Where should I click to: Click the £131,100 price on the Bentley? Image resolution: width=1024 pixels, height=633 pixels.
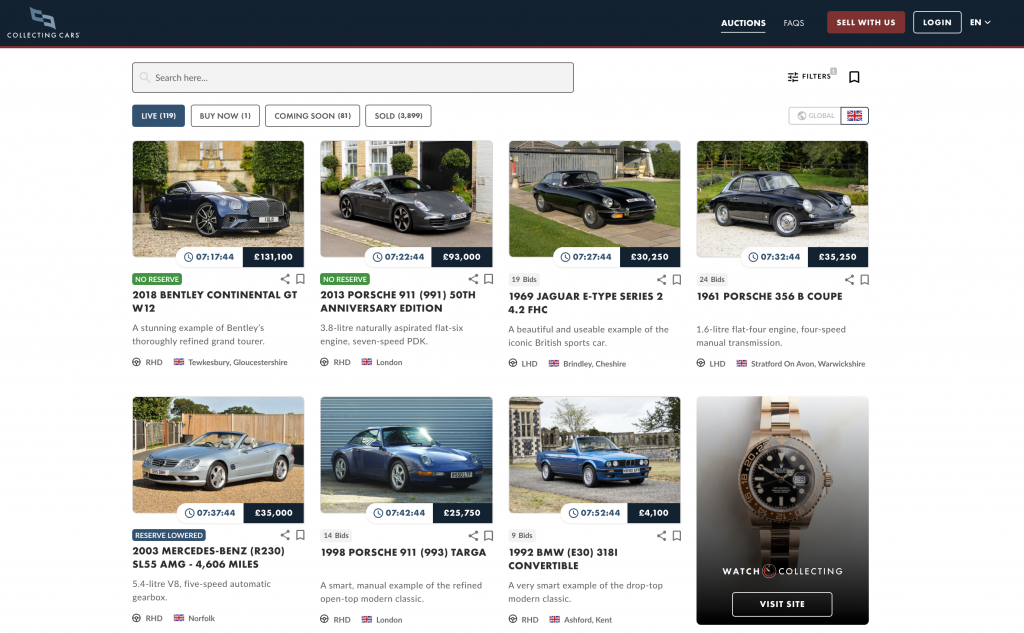pos(273,257)
